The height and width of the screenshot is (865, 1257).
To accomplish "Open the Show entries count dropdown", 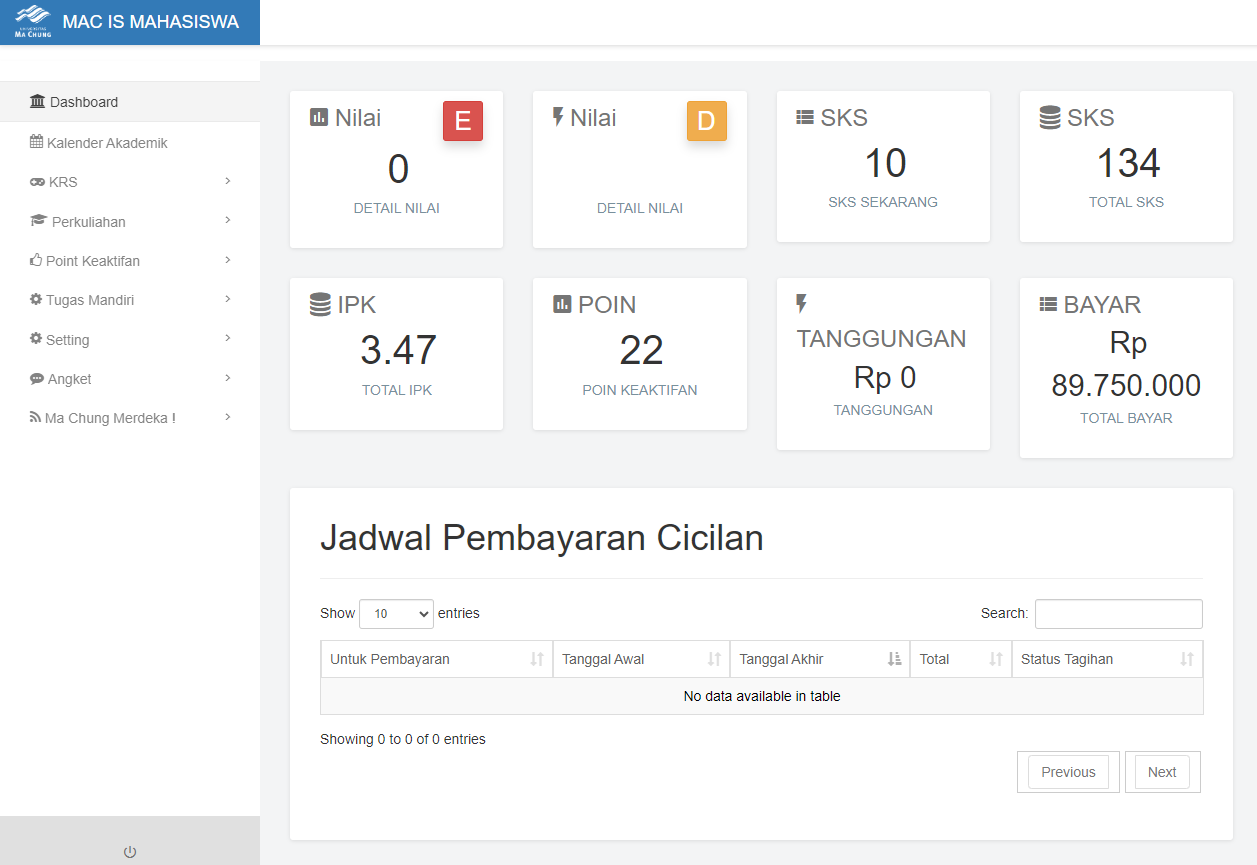I will pos(396,614).
